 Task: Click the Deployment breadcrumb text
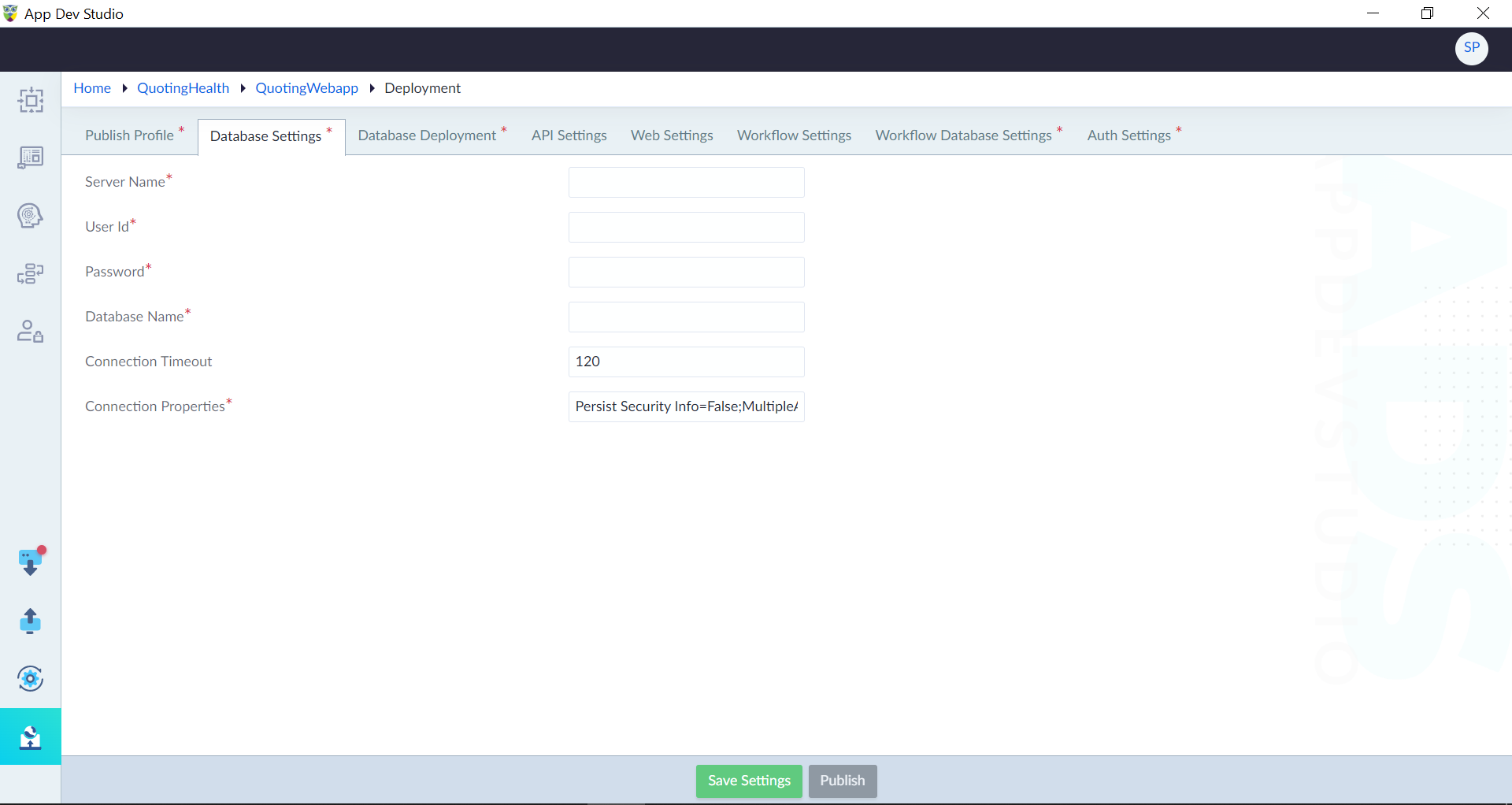point(422,88)
